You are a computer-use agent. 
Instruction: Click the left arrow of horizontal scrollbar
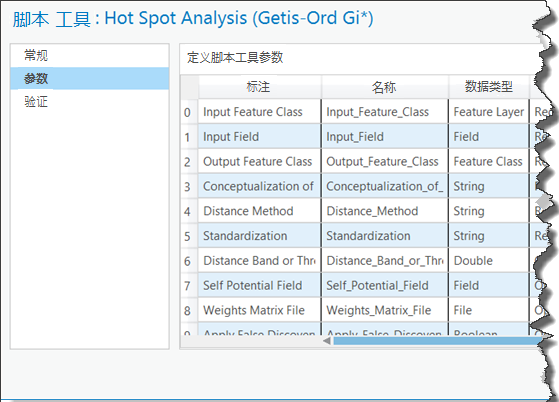[327, 341]
